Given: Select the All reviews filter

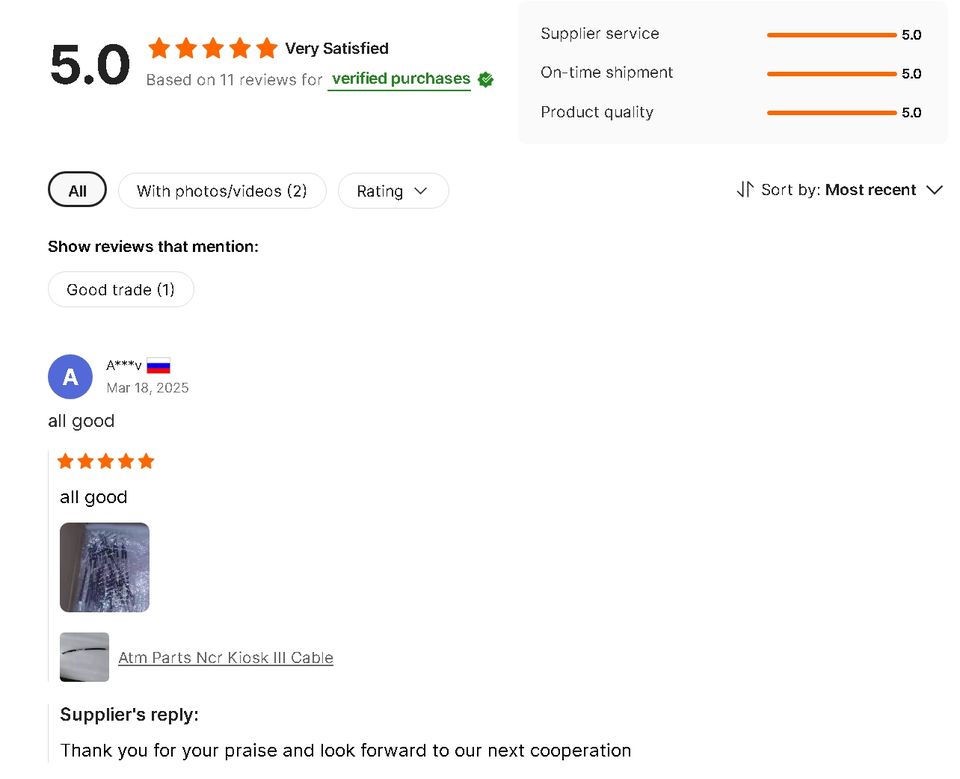Looking at the screenshot, I should coord(77,191).
